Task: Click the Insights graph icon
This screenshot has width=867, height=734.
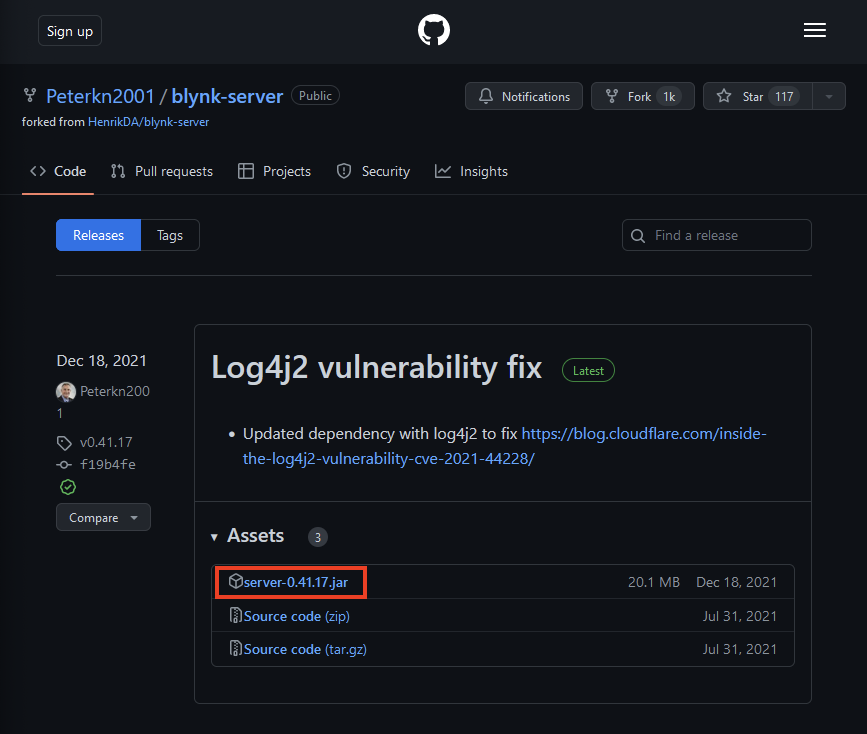Action: pos(443,171)
